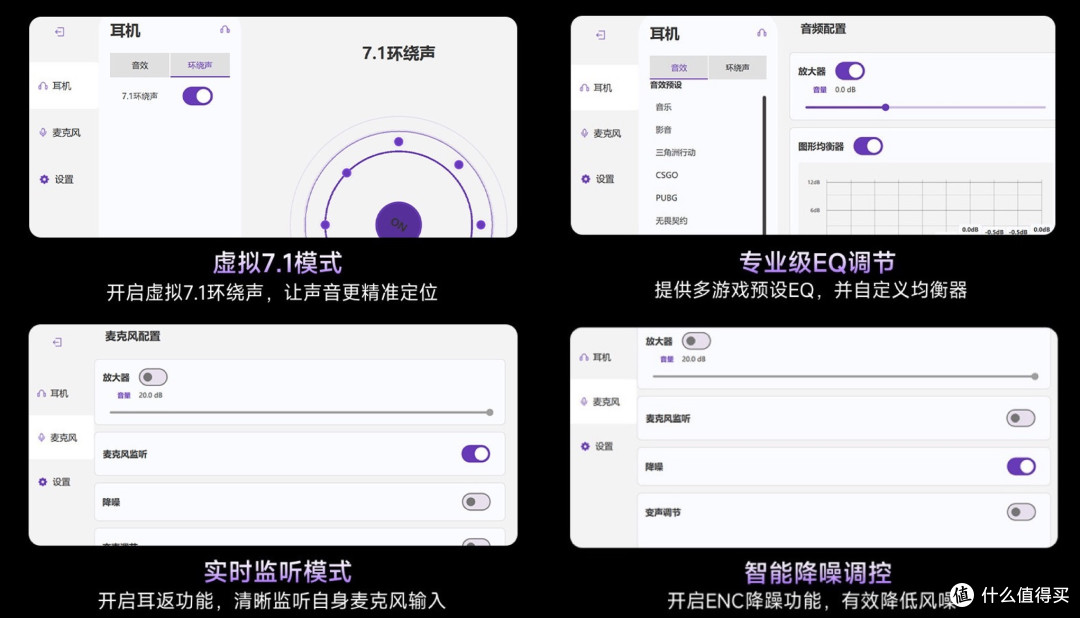Click headphone icon beside 耳机 title in 虚拟7.1模式 panel
The image size is (1080, 618).
pos(225,30)
